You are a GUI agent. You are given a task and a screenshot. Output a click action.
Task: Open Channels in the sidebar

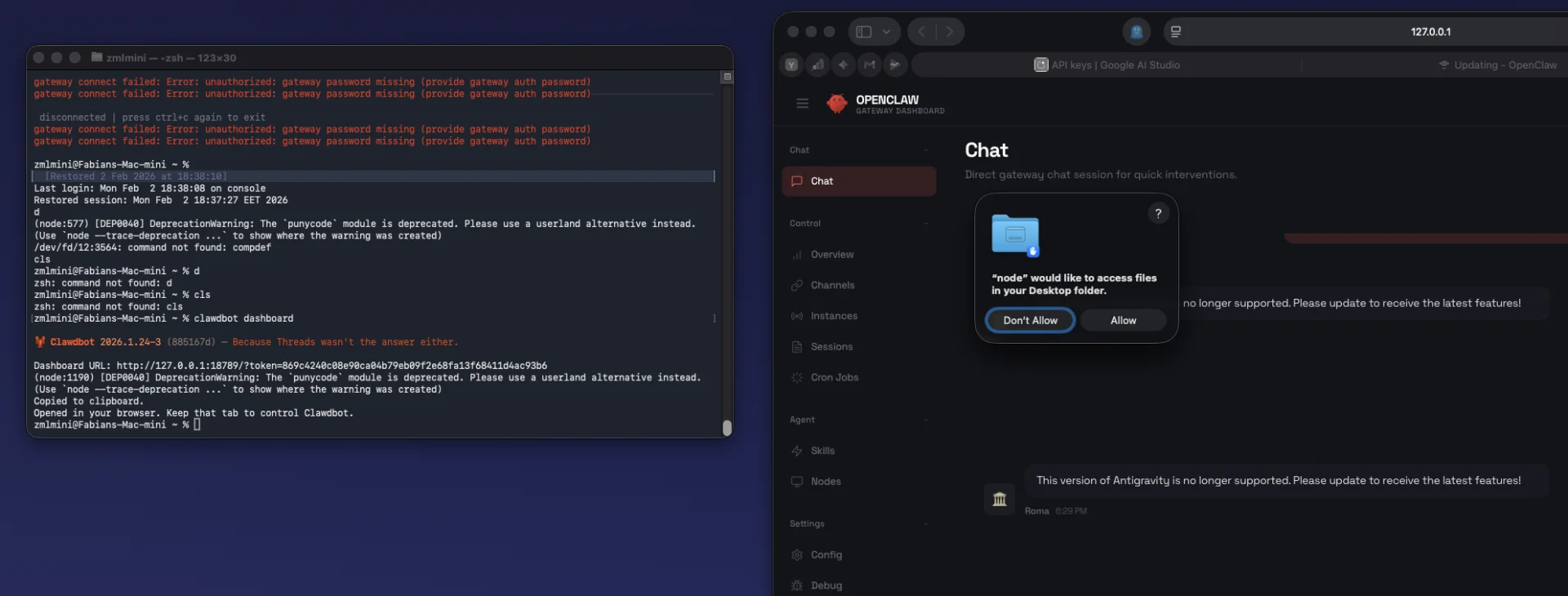[858, 285]
